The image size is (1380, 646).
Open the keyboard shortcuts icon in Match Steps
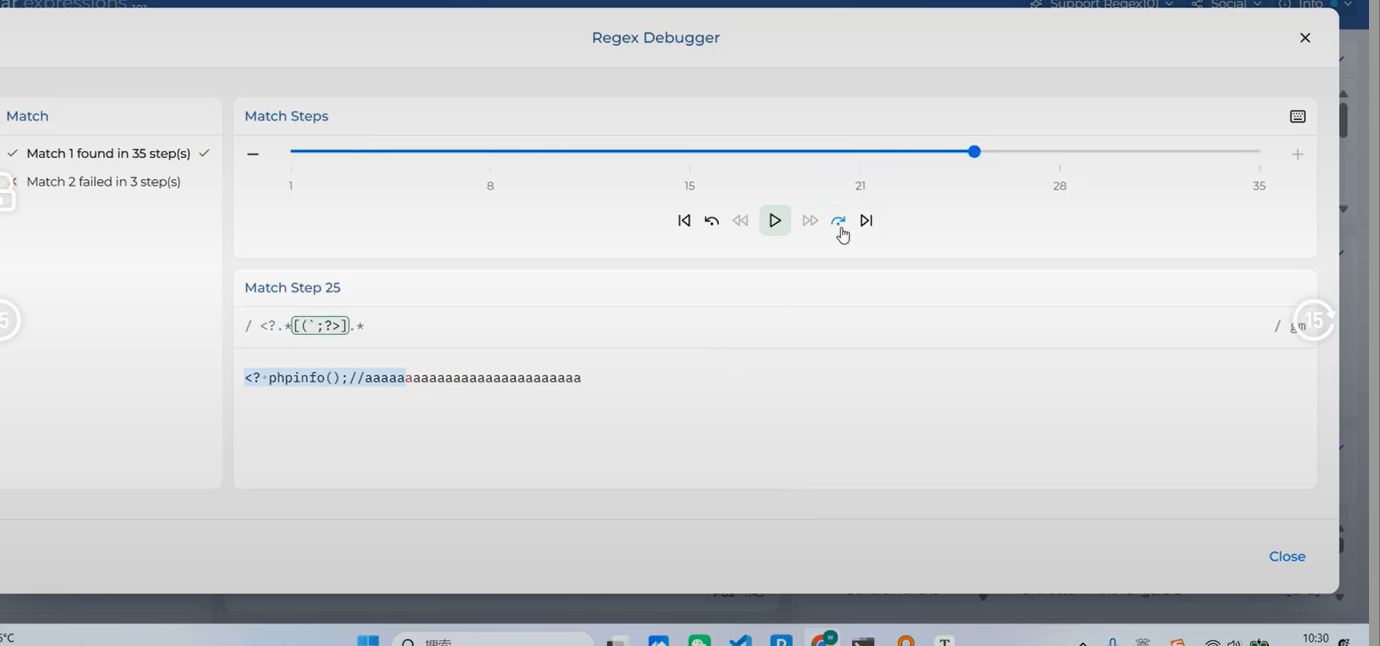pyautogui.click(x=1297, y=116)
